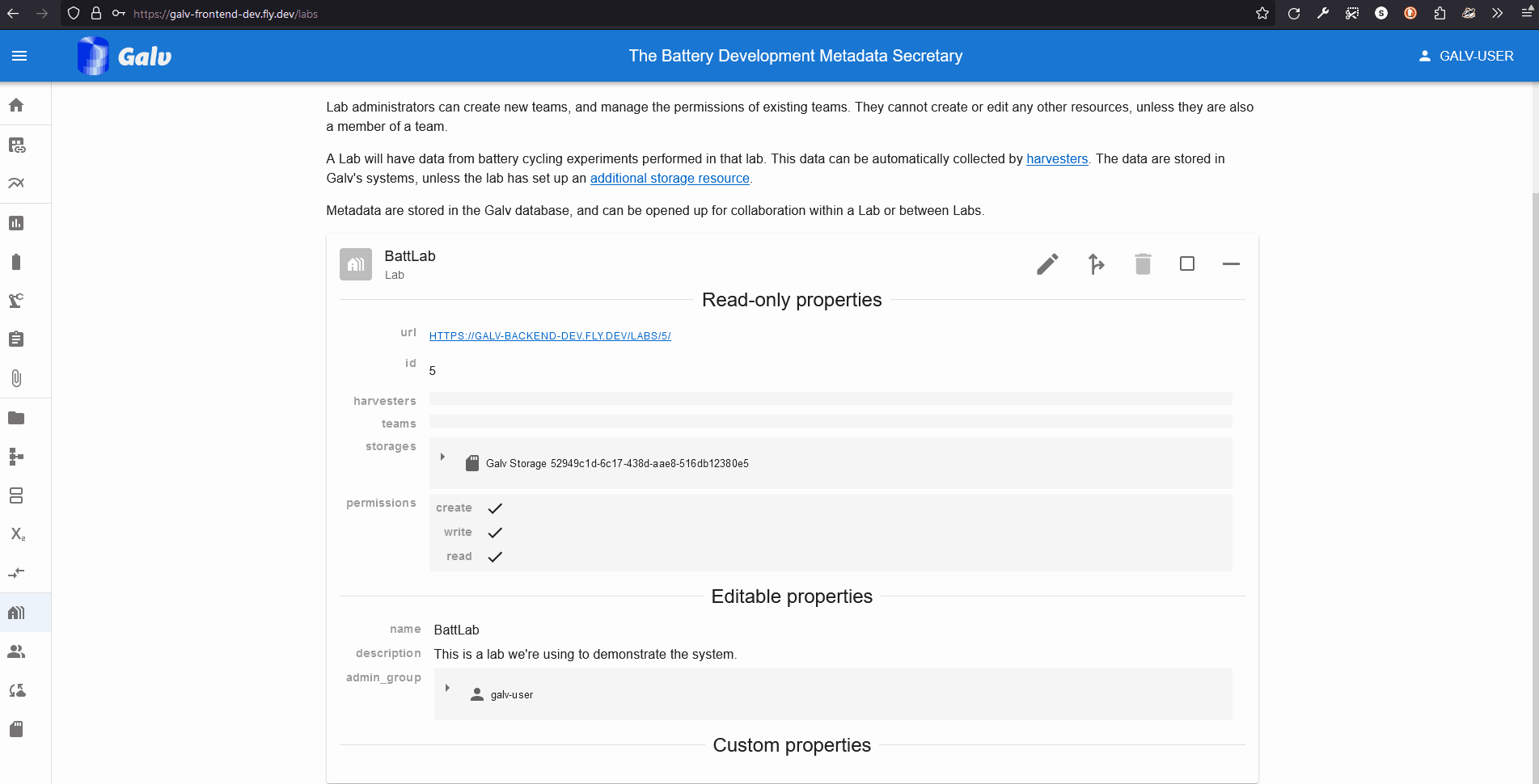1539x784 pixels.
Task: Click the fork arrow icon on BattLab card
Action: click(1095, 264)
